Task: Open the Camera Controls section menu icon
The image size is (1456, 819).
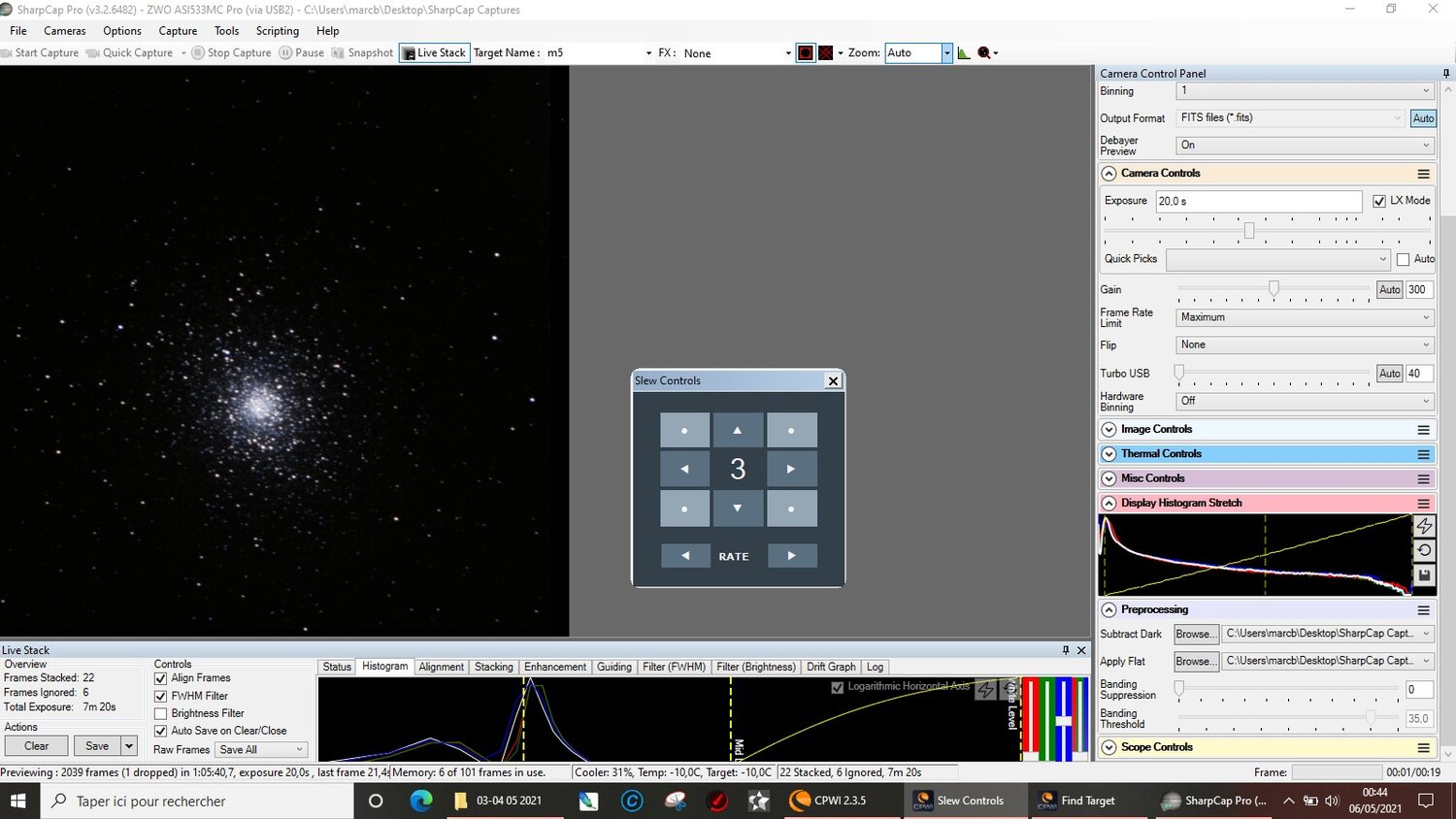Action: pos(1423,174)
